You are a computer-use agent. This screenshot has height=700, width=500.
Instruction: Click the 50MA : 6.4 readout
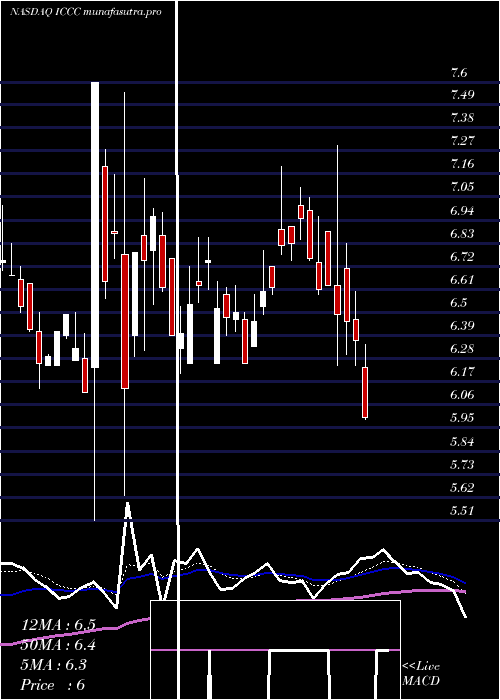click(58, 645)
